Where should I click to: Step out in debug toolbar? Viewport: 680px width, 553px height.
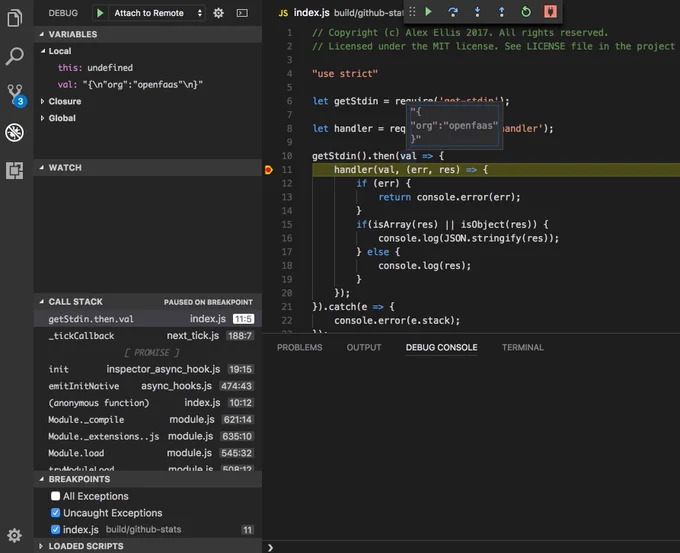coord(501,12)
